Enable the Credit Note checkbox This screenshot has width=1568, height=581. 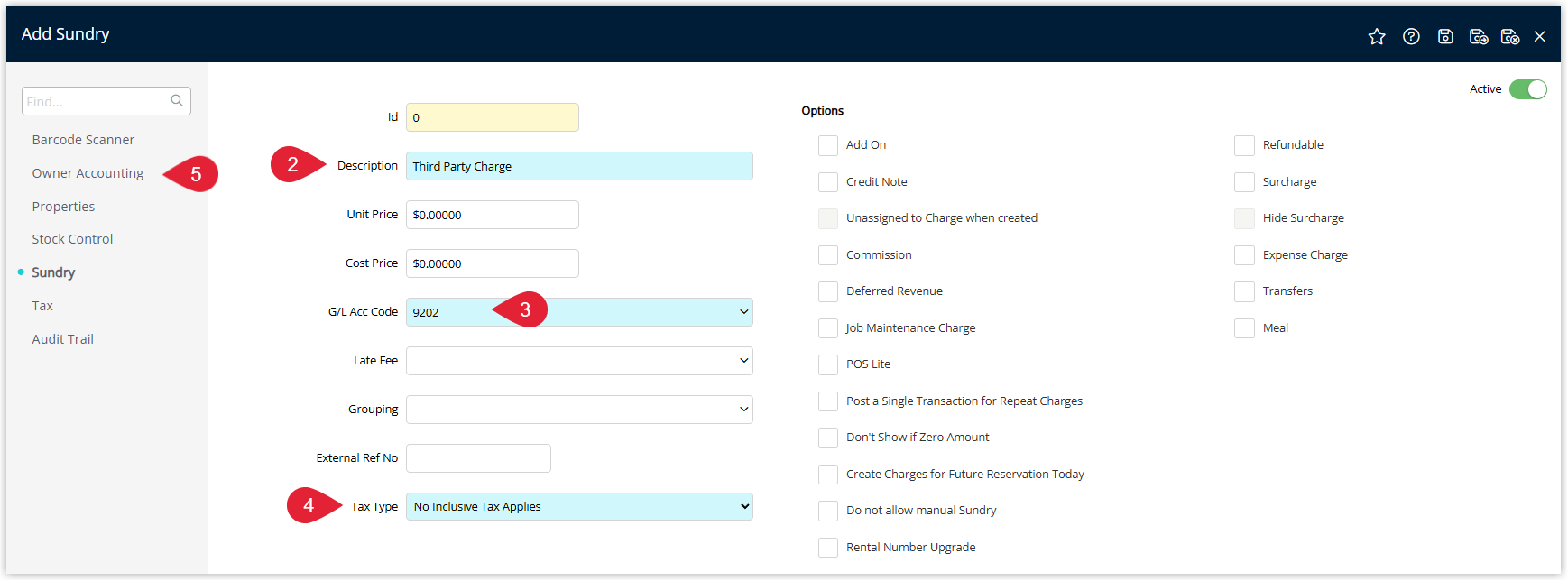pos(828,182)
